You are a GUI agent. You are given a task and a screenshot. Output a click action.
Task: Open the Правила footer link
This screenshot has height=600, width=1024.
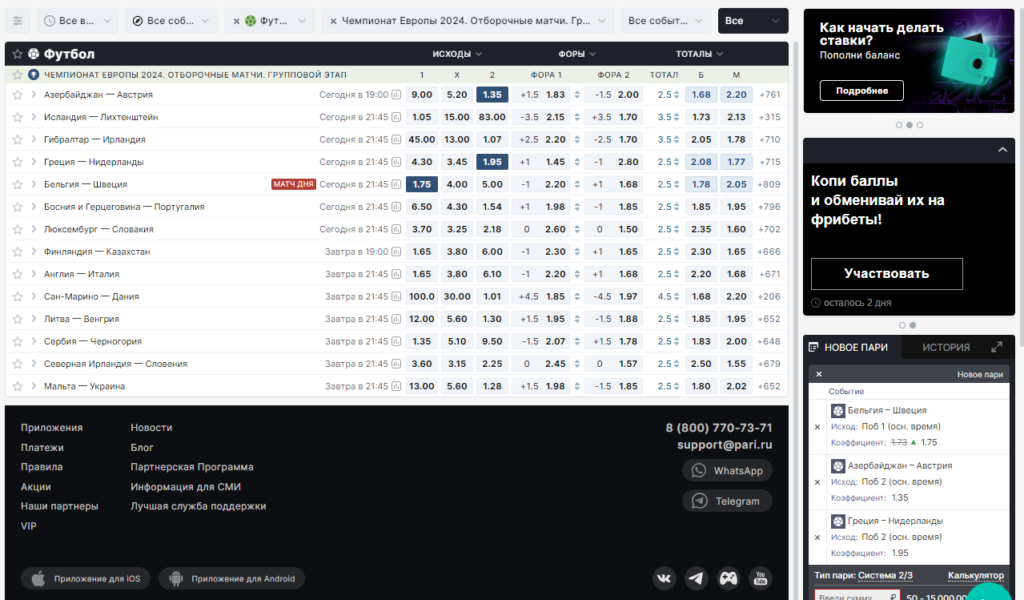(41, 467)
